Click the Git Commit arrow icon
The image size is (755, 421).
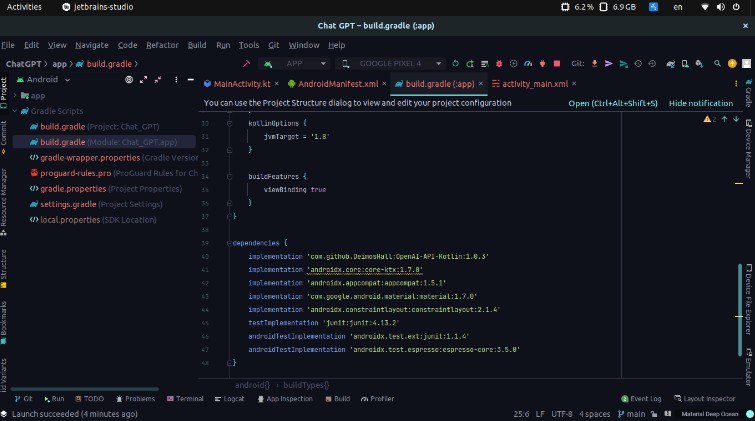[x=609, y=64]
